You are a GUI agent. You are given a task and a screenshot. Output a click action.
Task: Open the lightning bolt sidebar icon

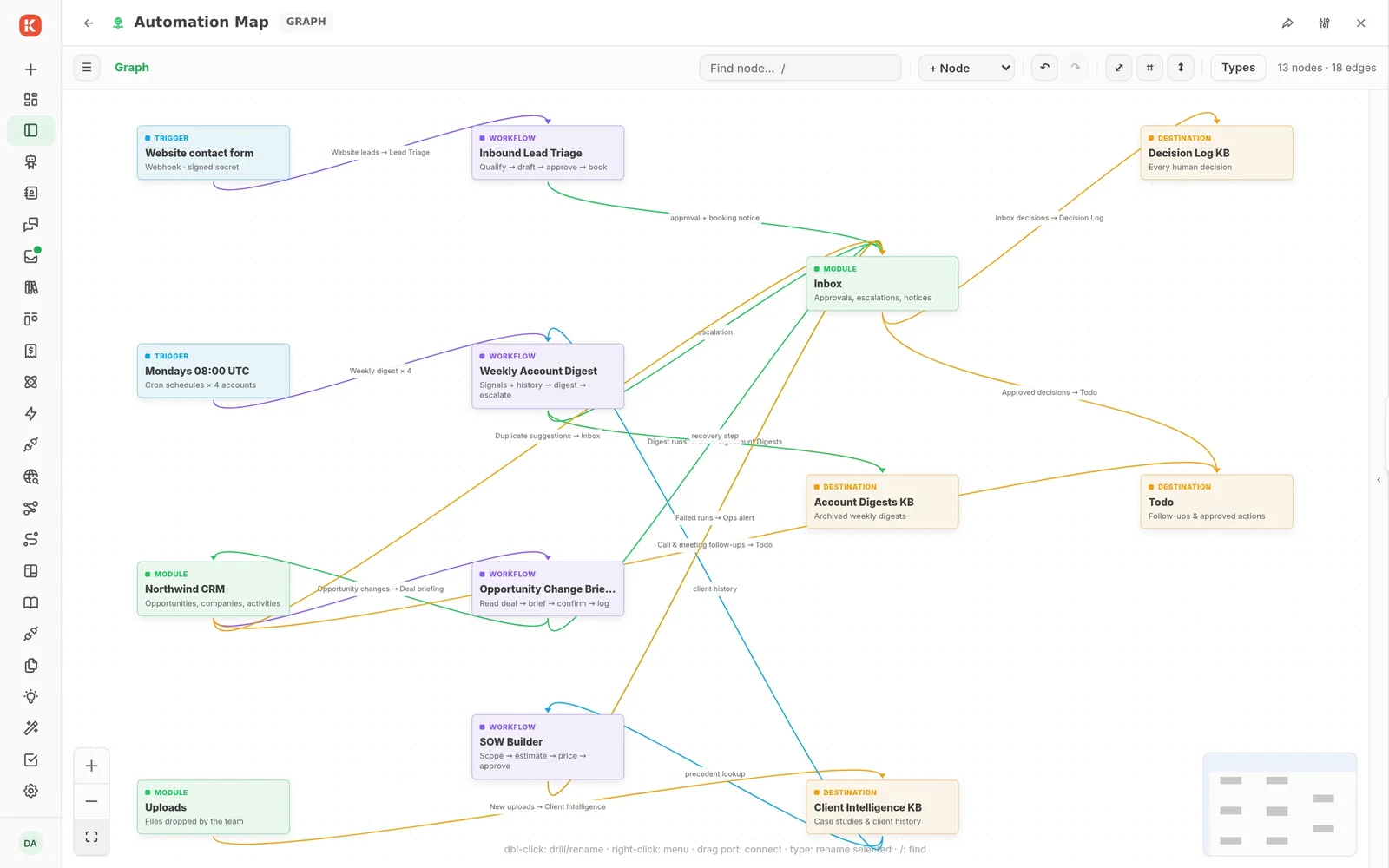30,414
